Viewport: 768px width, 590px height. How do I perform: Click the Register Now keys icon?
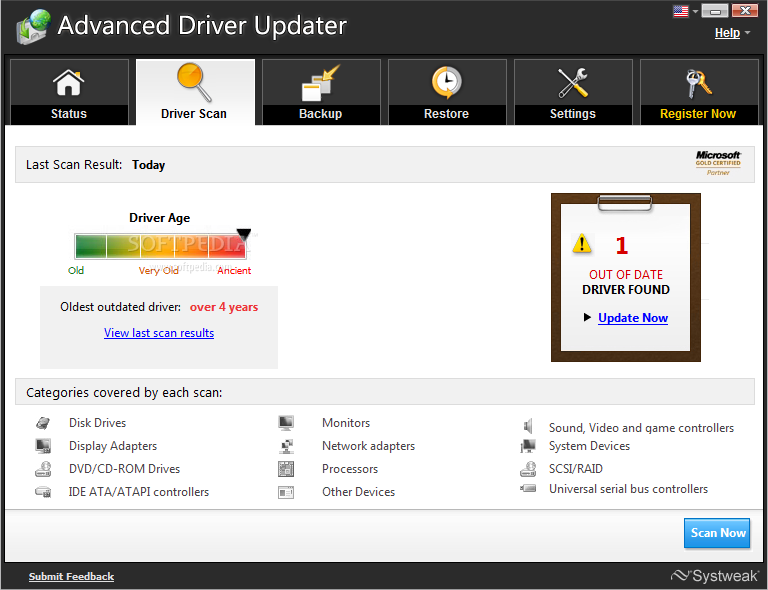698,83
